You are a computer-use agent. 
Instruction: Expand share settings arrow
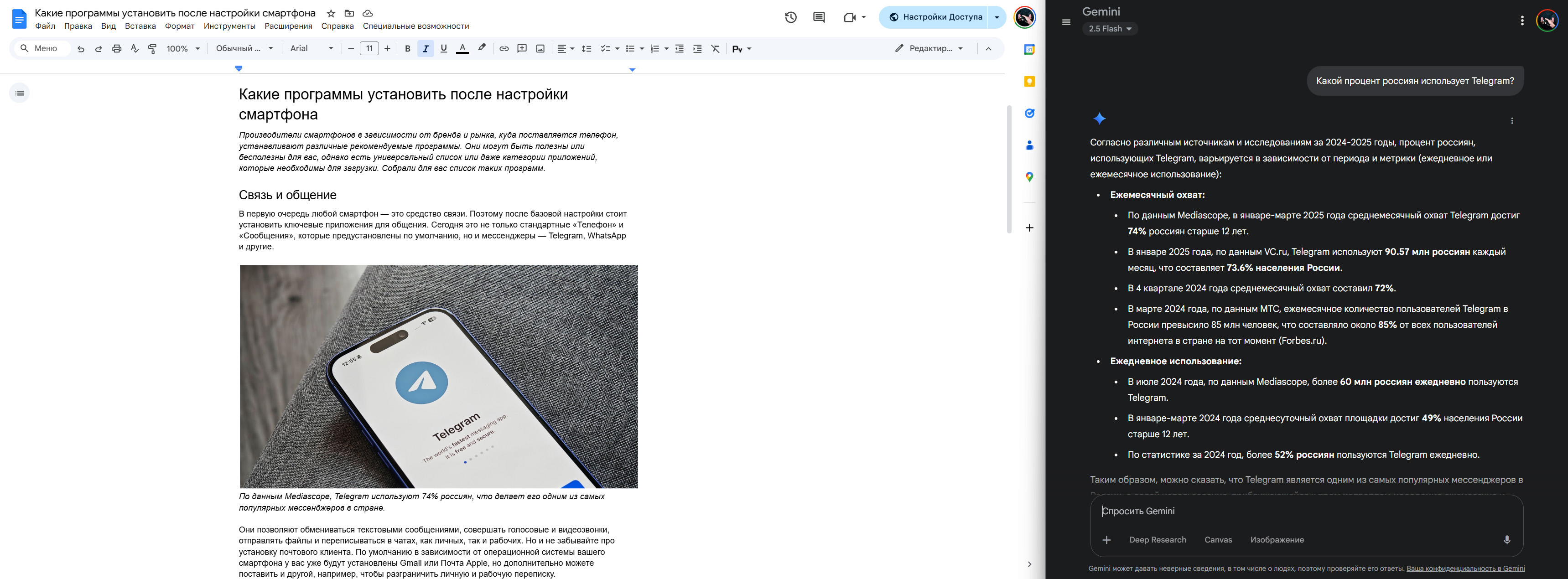click(x=997, y=18)
